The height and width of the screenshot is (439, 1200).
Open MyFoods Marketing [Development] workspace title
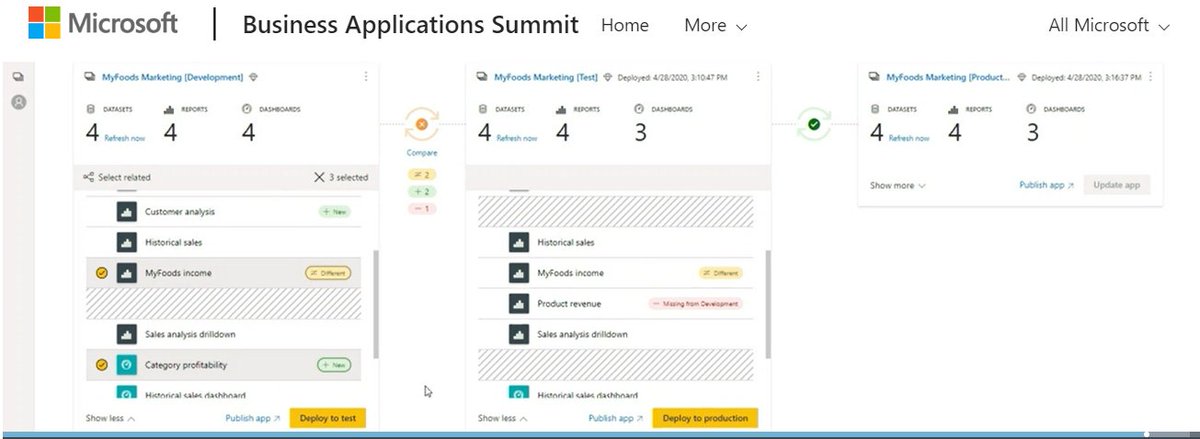point(173,76)
